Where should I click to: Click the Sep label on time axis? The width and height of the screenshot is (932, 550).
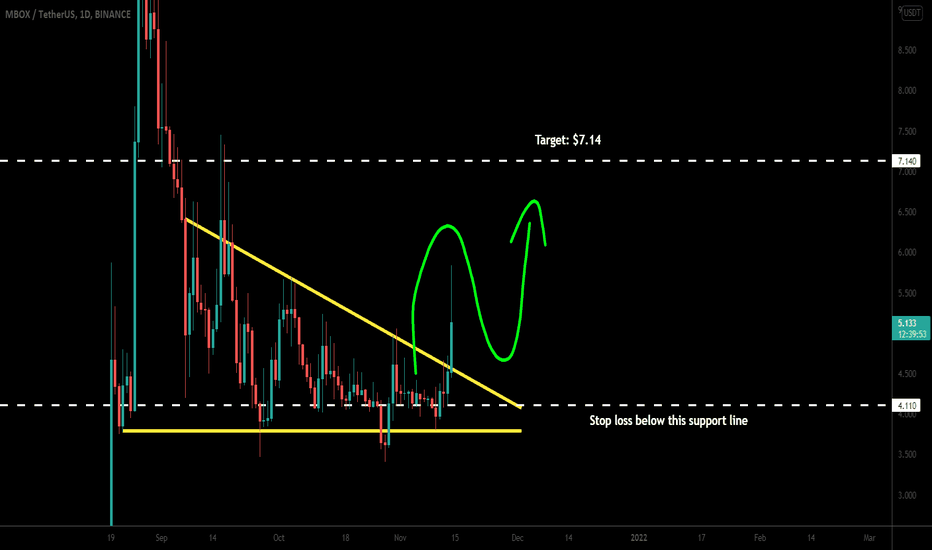coord(162,538)
